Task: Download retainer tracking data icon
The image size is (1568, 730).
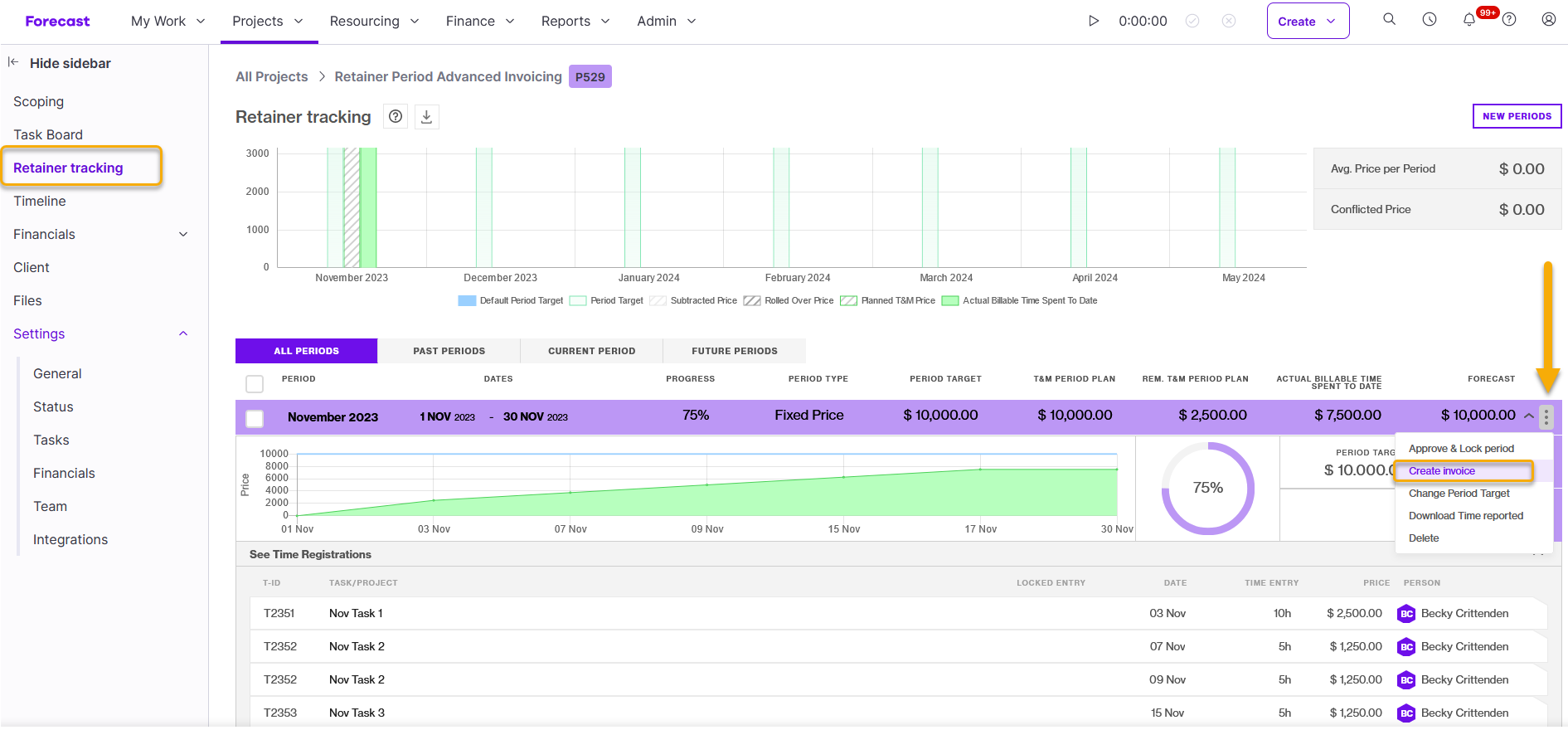Action: pos(426,117)
